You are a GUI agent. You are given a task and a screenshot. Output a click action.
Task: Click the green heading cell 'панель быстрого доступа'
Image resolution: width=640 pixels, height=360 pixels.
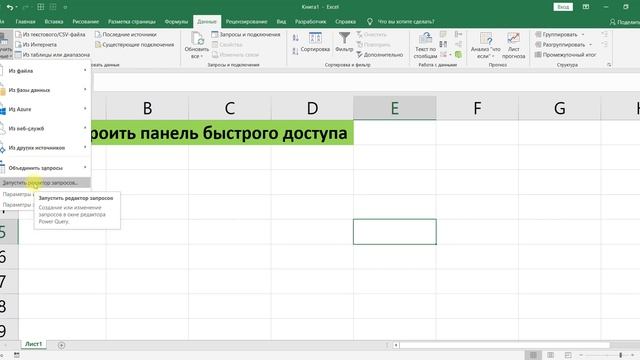(x=222, y=133)
